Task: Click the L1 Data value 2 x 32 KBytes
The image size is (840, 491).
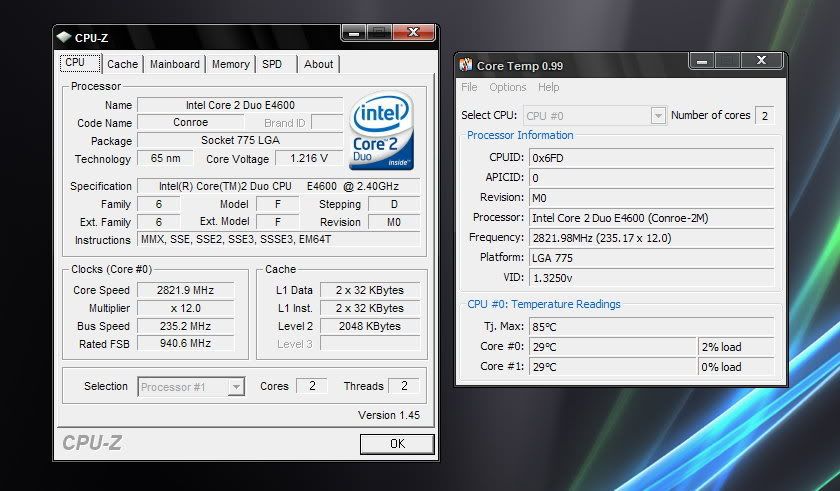Action: (x=370, y=290)
